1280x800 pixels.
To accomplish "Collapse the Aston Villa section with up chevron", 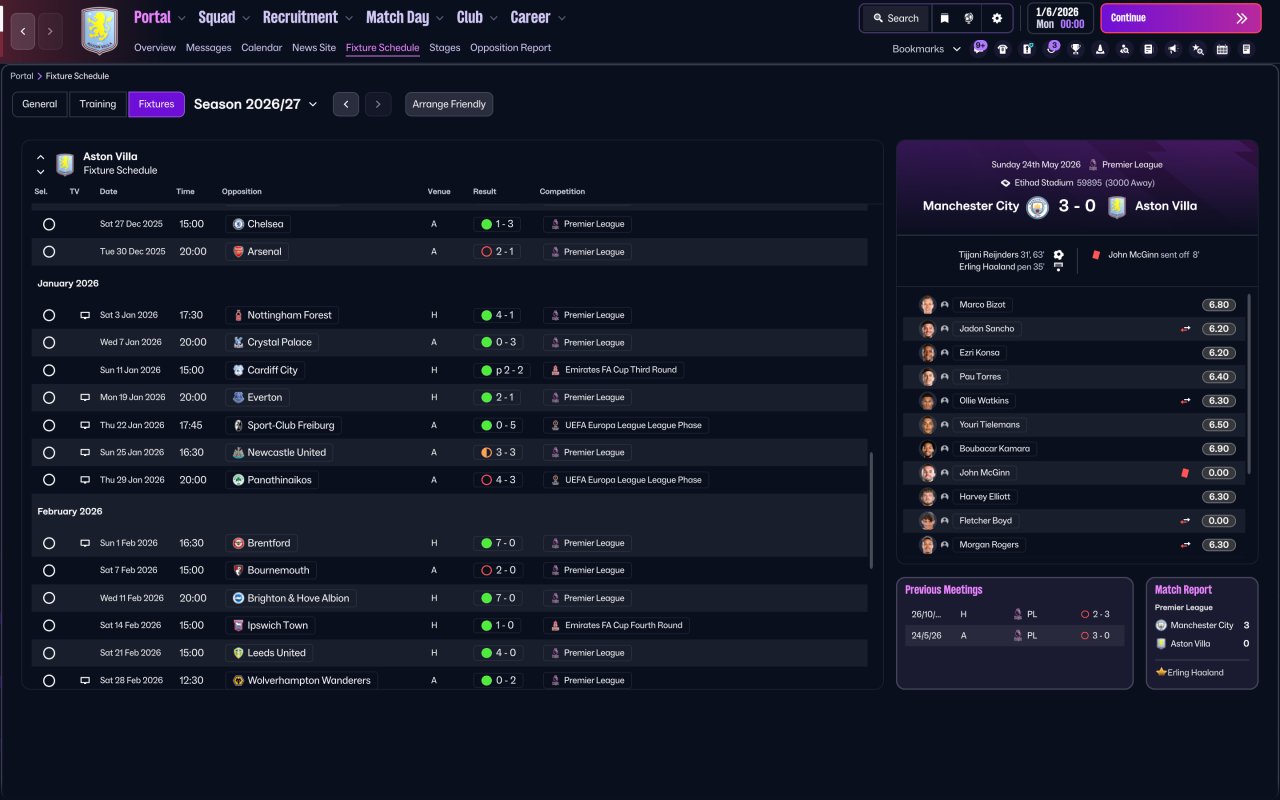I will coord(41,157).
